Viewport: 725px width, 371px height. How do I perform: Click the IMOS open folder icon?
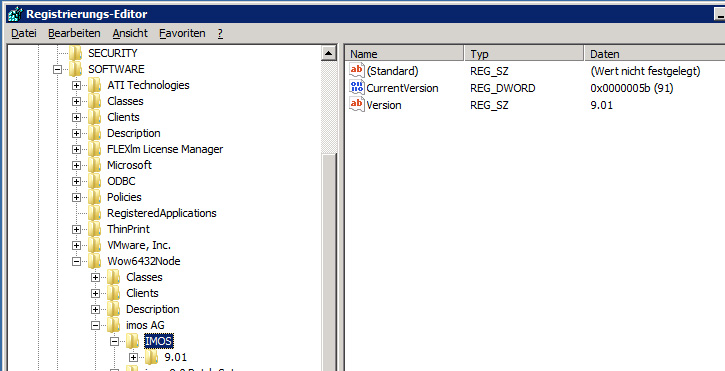click(133, 342)
